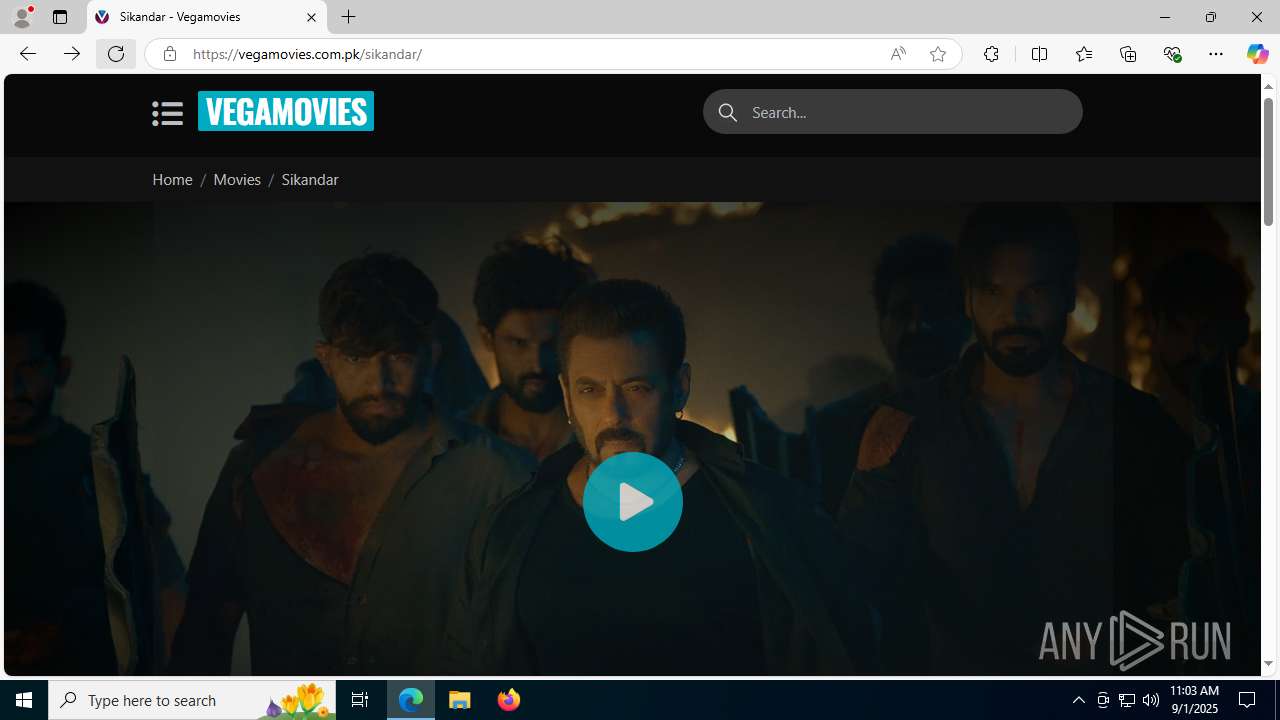Open Movies breadcrumb link
This screenshot has height=720, width=1280.
[x=237, y=180]
